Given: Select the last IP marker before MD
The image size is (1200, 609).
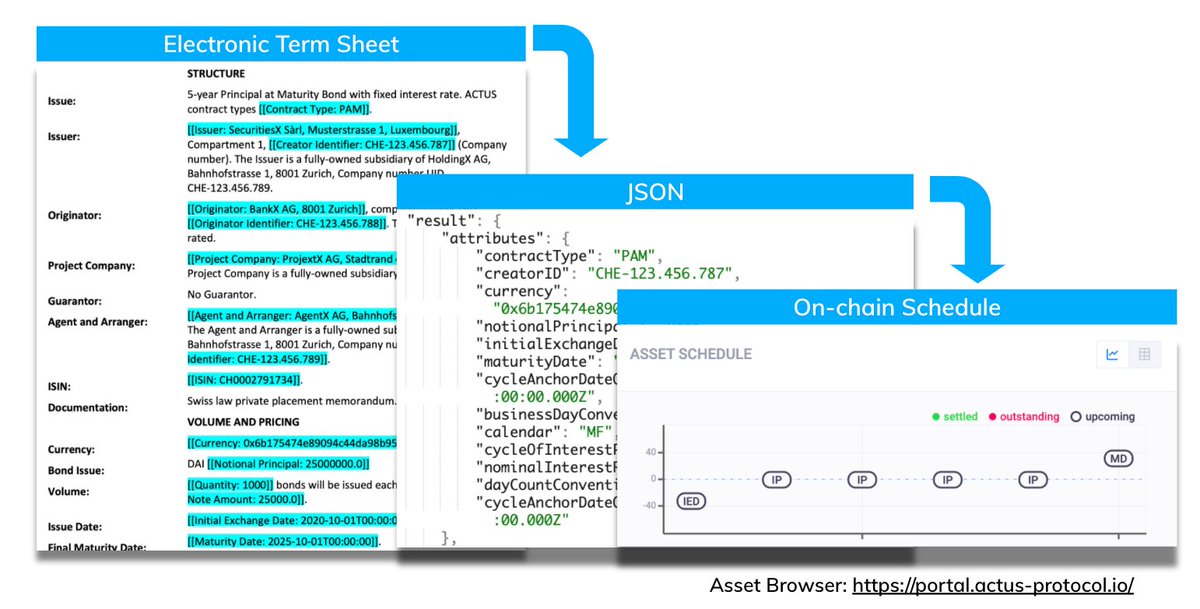Looking at the screenshot, I should point(1032,479).
